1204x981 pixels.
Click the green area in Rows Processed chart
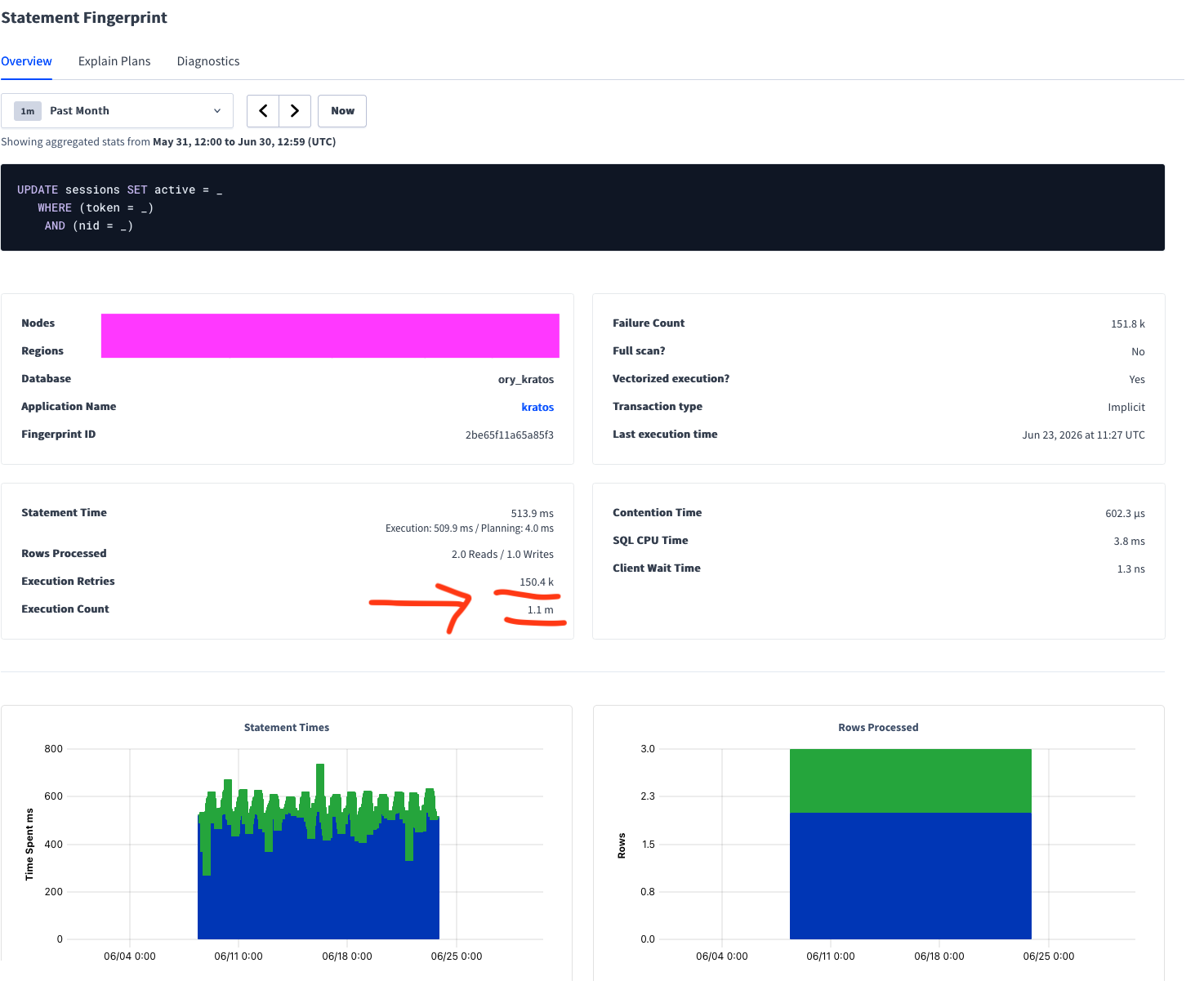click(911, 781)
